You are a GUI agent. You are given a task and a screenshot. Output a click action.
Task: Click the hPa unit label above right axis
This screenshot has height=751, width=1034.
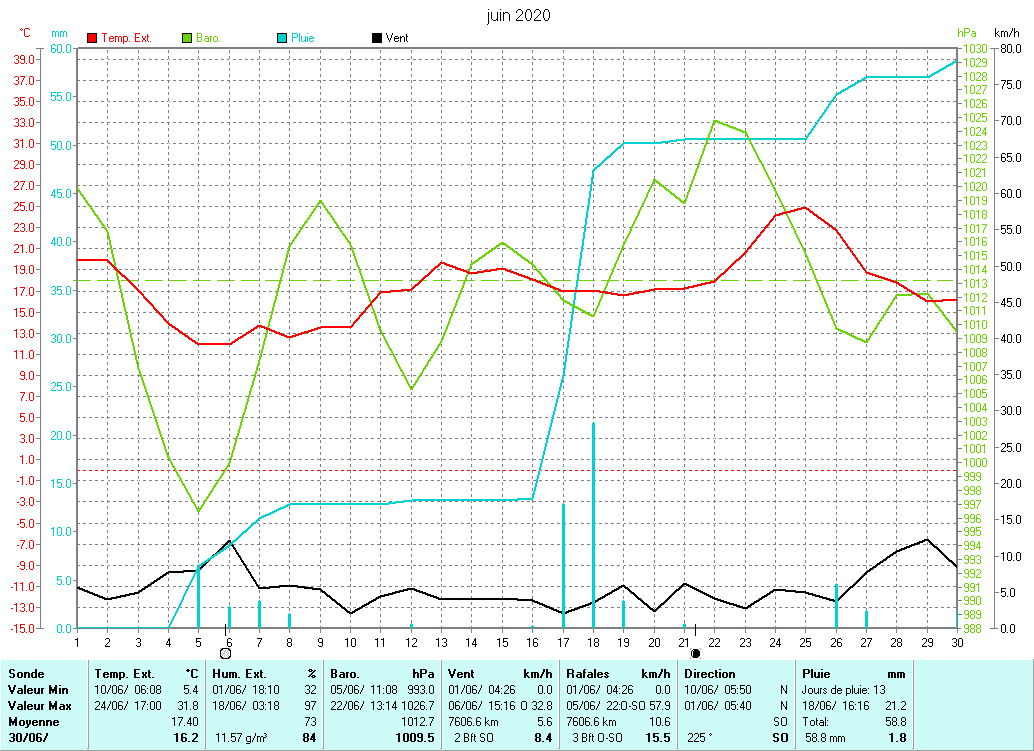(966, 33)
